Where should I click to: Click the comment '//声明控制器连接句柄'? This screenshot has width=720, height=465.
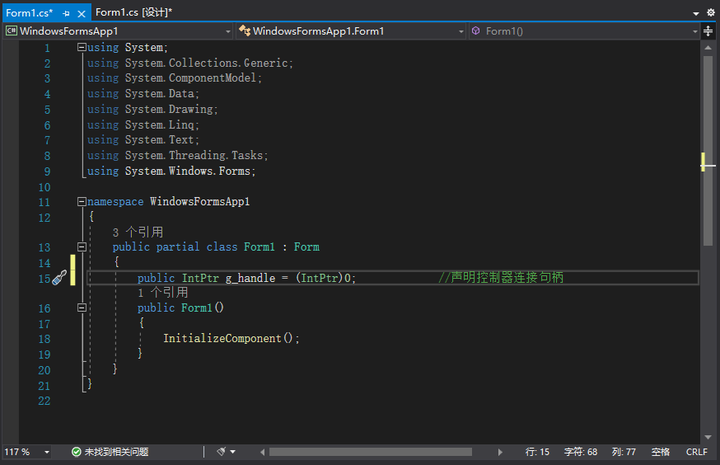pos(501,278)
